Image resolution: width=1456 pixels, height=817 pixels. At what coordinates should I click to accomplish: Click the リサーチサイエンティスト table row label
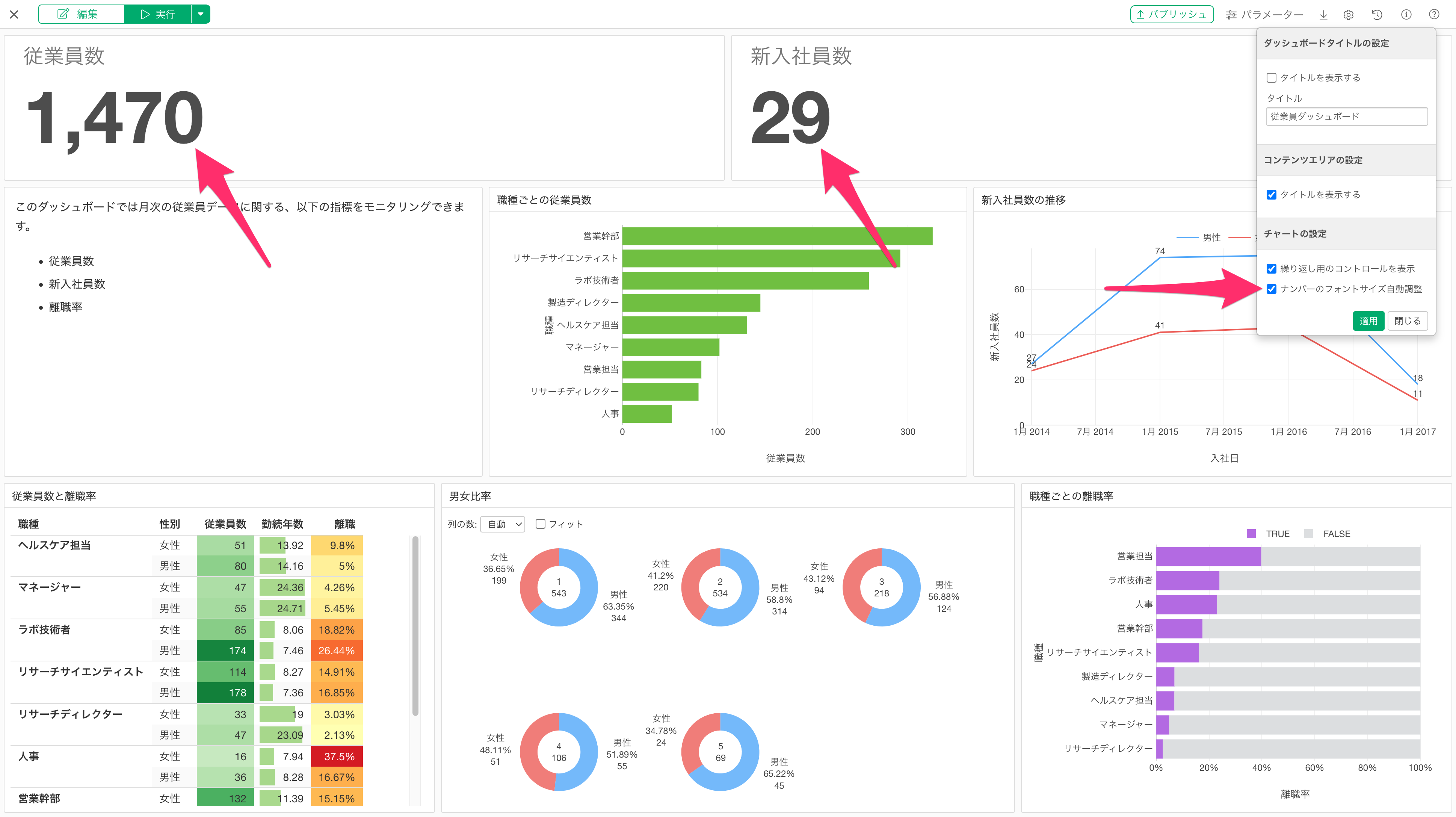(x=80, y=672)
